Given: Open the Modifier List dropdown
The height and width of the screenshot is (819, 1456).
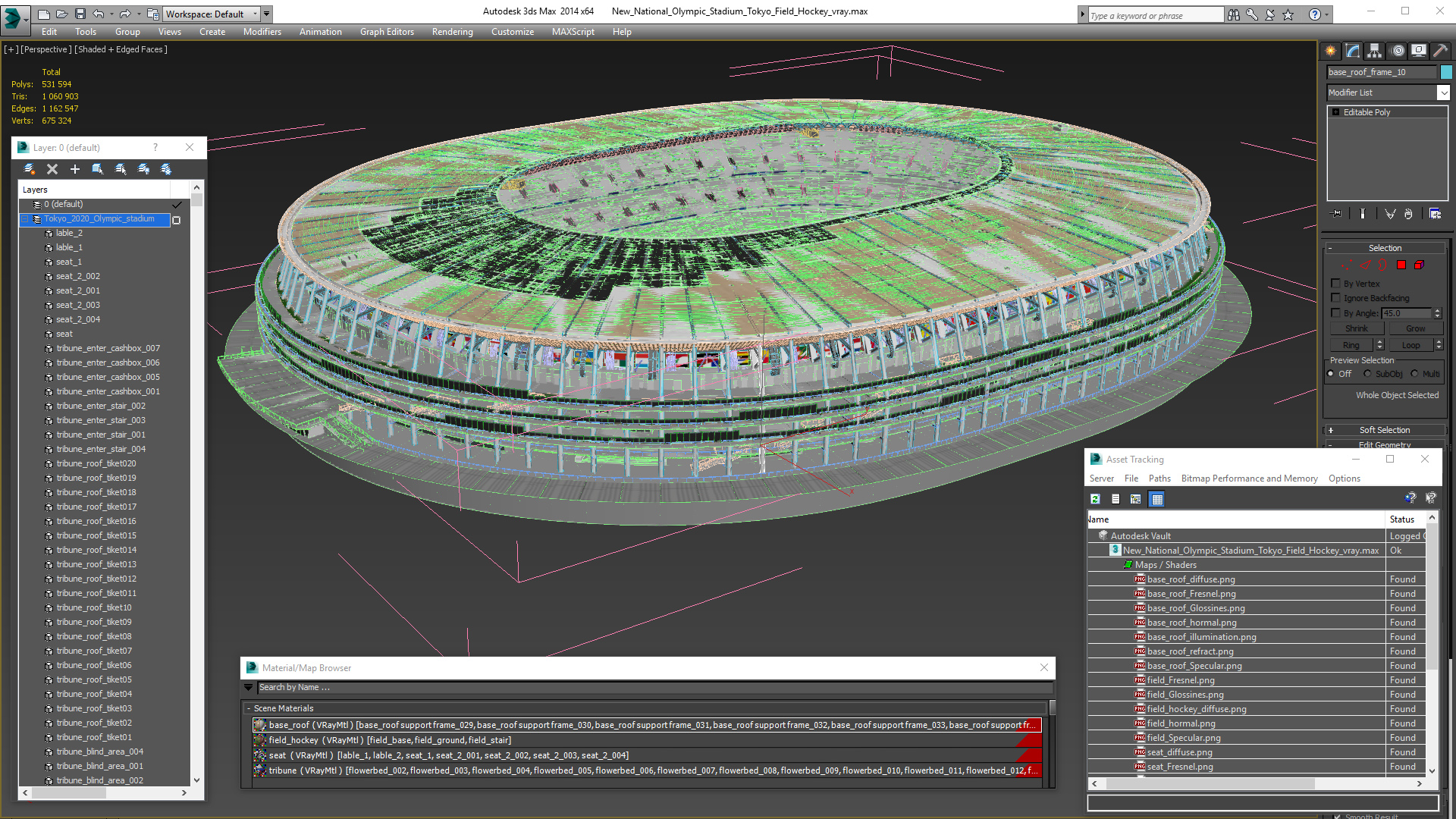Looking at the screenshot, I should (x=1442, y=93).
